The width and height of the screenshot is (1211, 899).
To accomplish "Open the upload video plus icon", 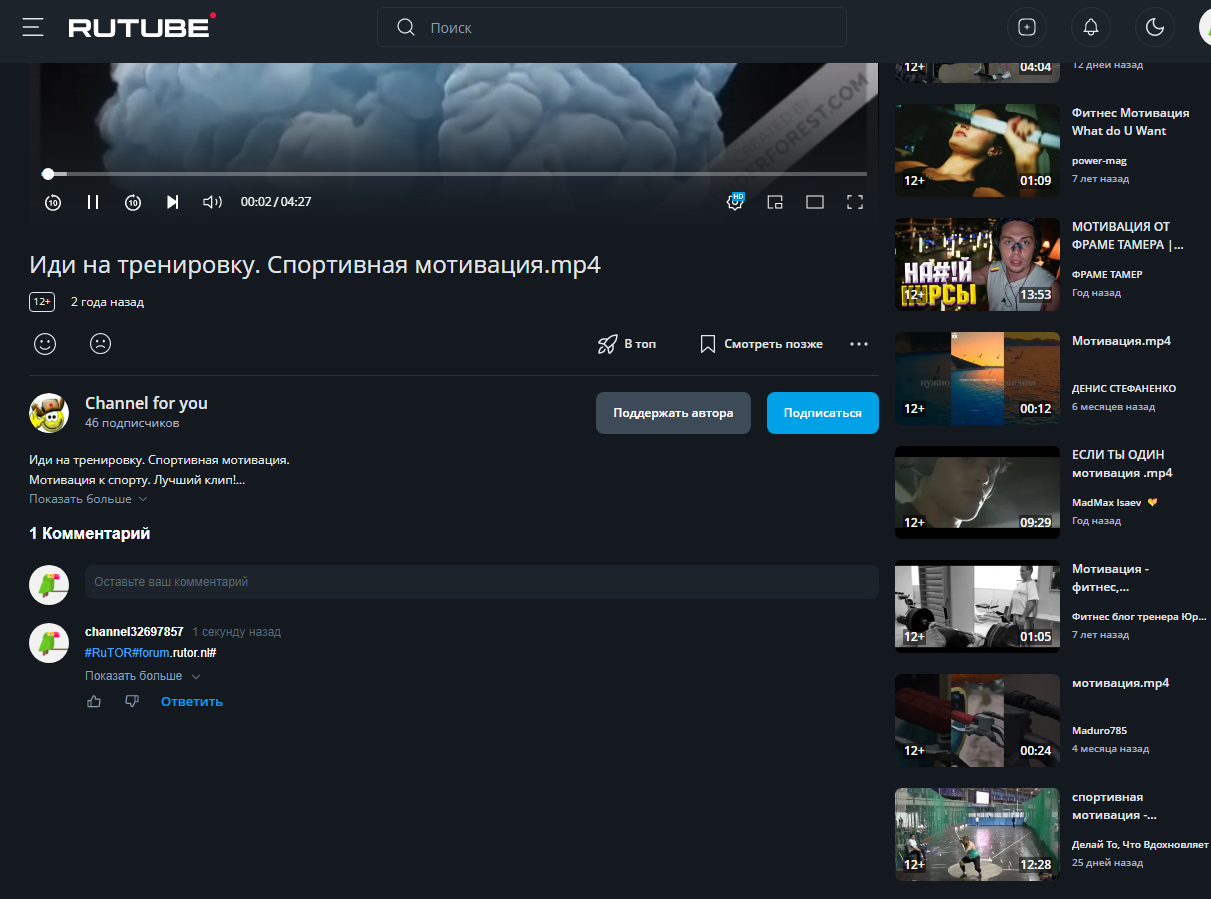I will (x=1026, y=27).
